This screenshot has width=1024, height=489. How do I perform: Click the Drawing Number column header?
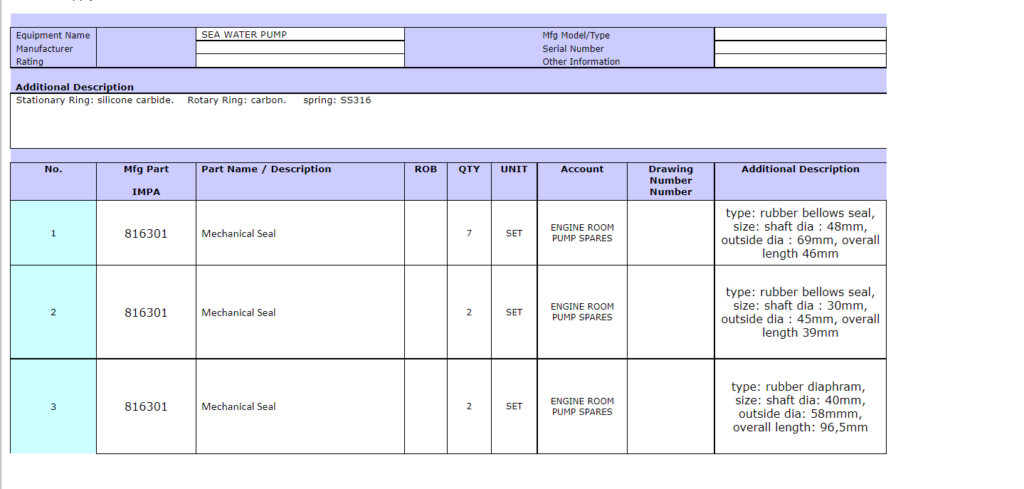click(x=670, y=180)
